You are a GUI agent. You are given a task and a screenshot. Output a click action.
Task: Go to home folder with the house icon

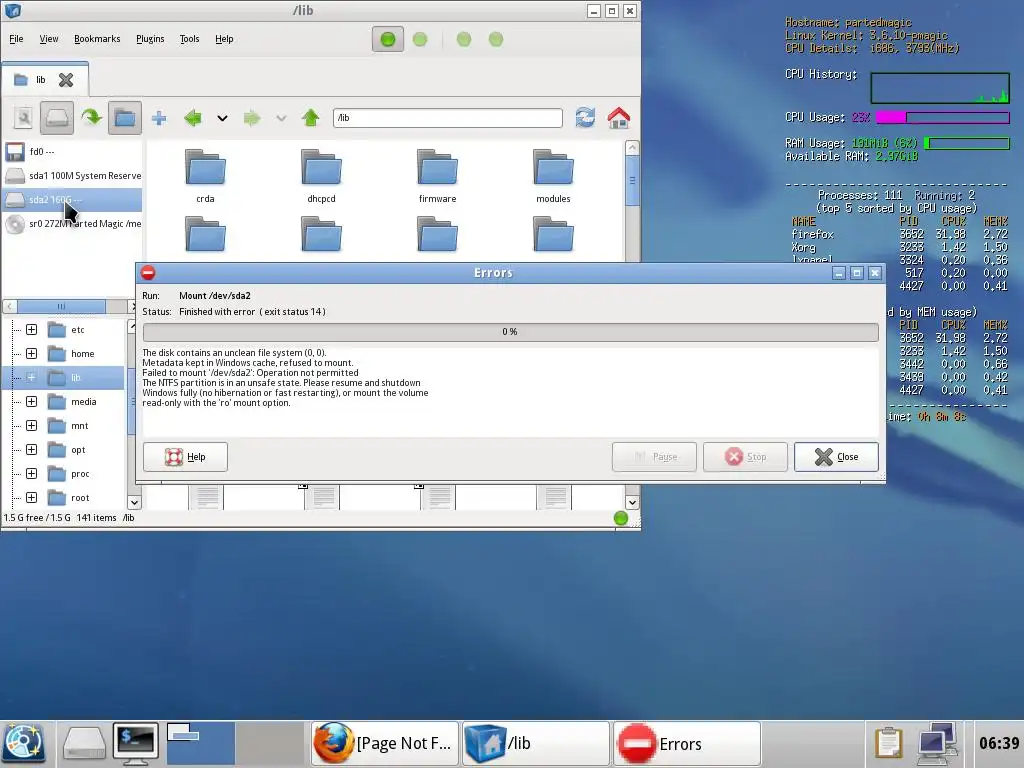point(618,118)
